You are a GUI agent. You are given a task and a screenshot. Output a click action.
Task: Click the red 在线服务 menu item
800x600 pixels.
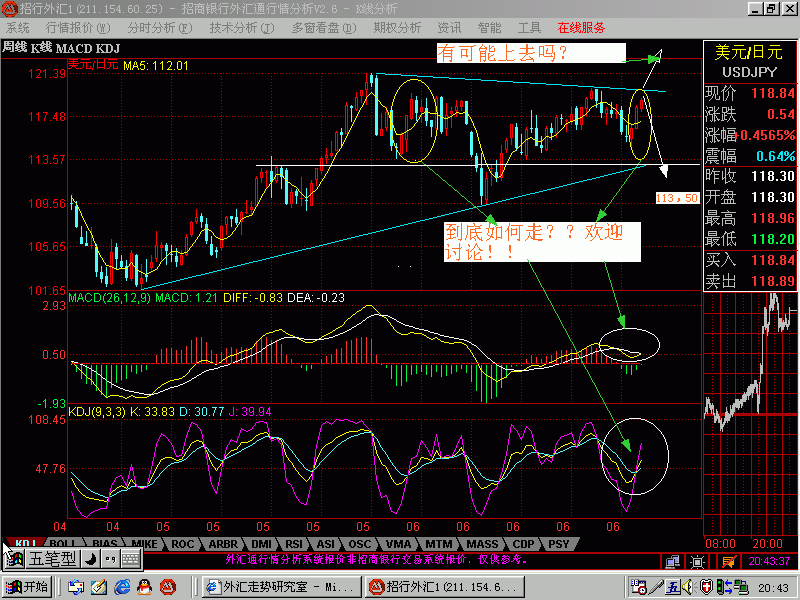[x=581, y=28]
